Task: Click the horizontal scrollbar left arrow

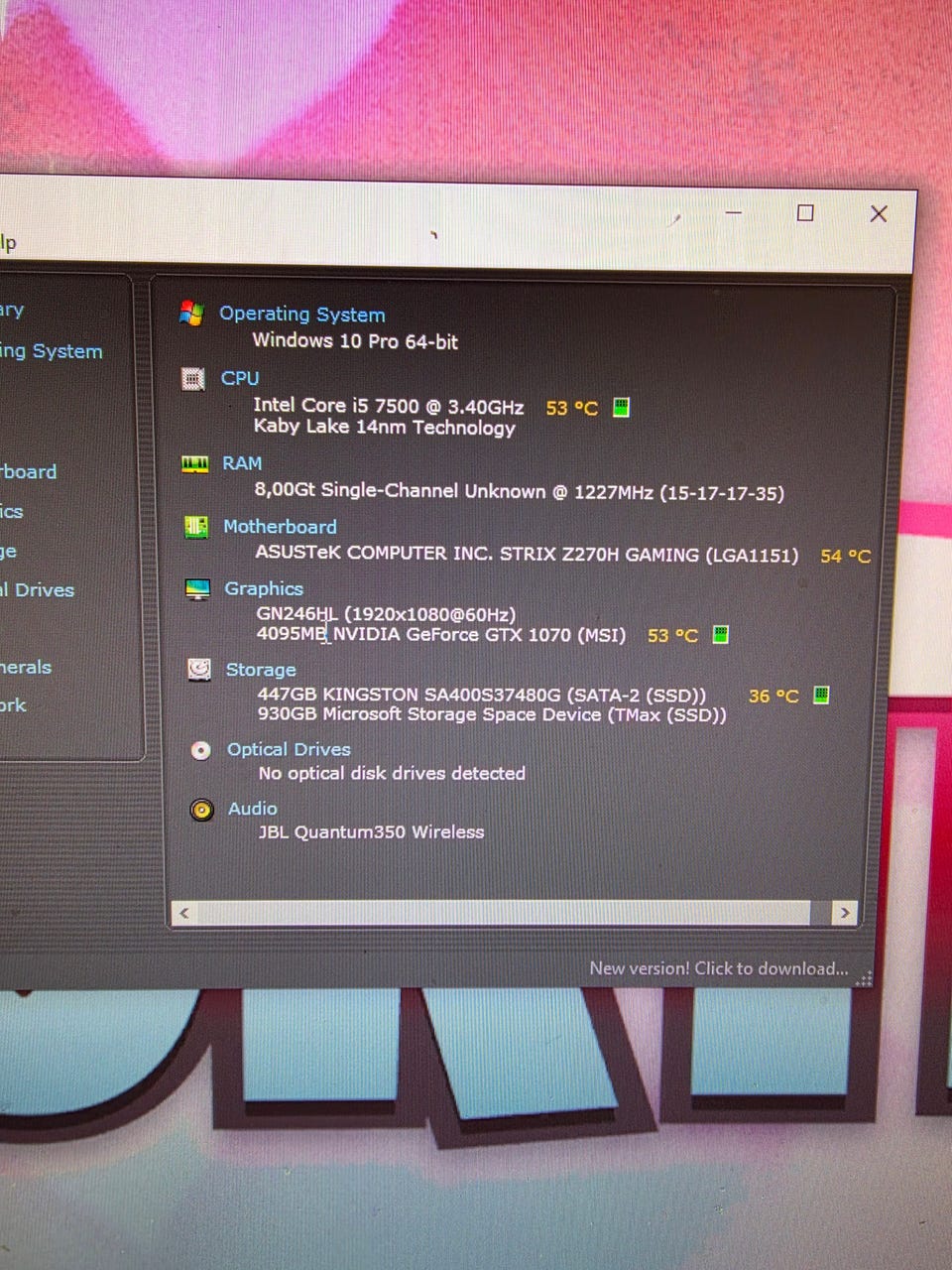Action: pos(183,913)
